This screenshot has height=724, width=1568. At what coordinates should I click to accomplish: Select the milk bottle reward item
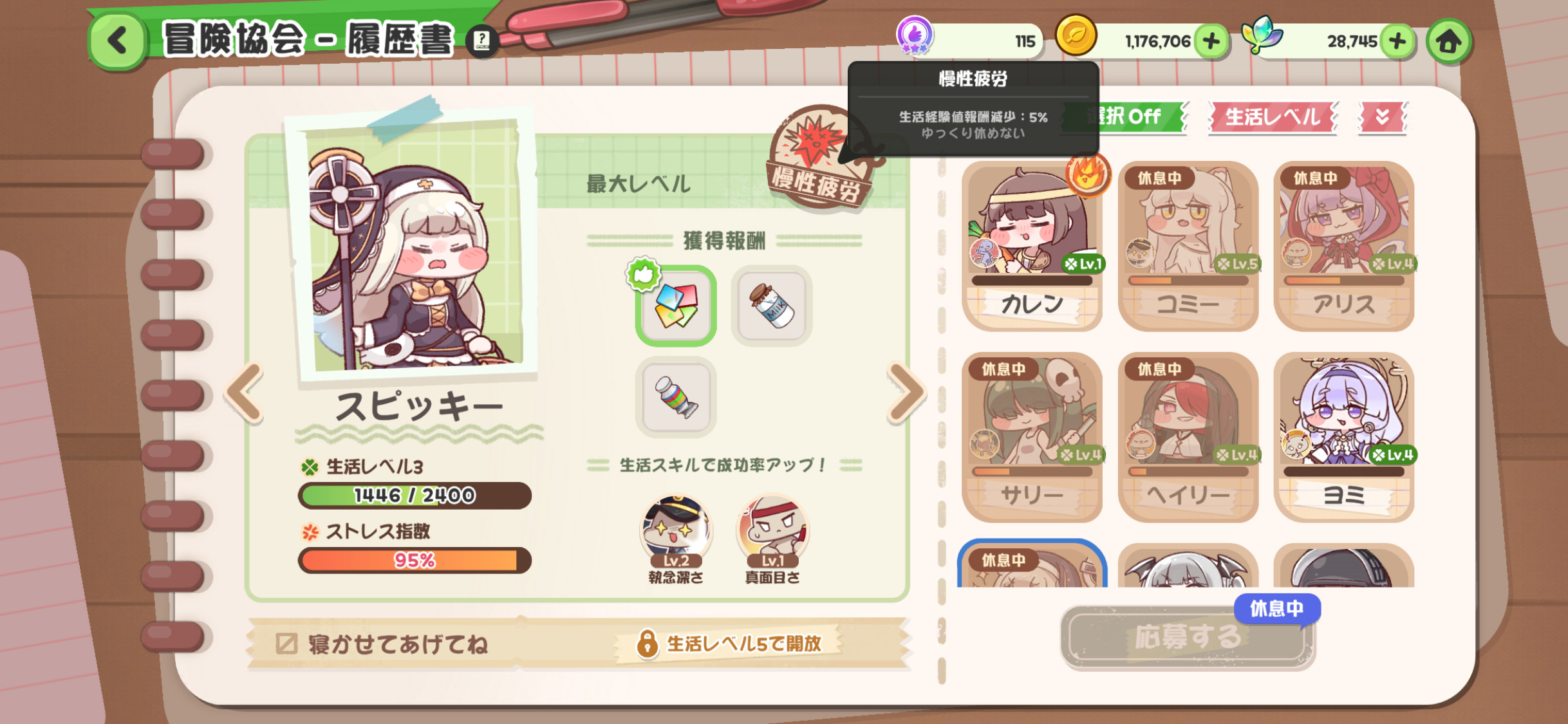tap(772, 305)
